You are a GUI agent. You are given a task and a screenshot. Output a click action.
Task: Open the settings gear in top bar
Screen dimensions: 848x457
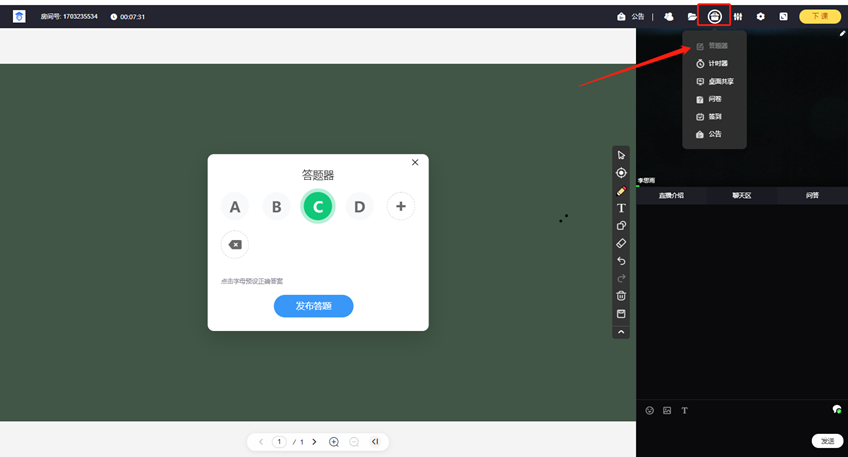[761, 17]
